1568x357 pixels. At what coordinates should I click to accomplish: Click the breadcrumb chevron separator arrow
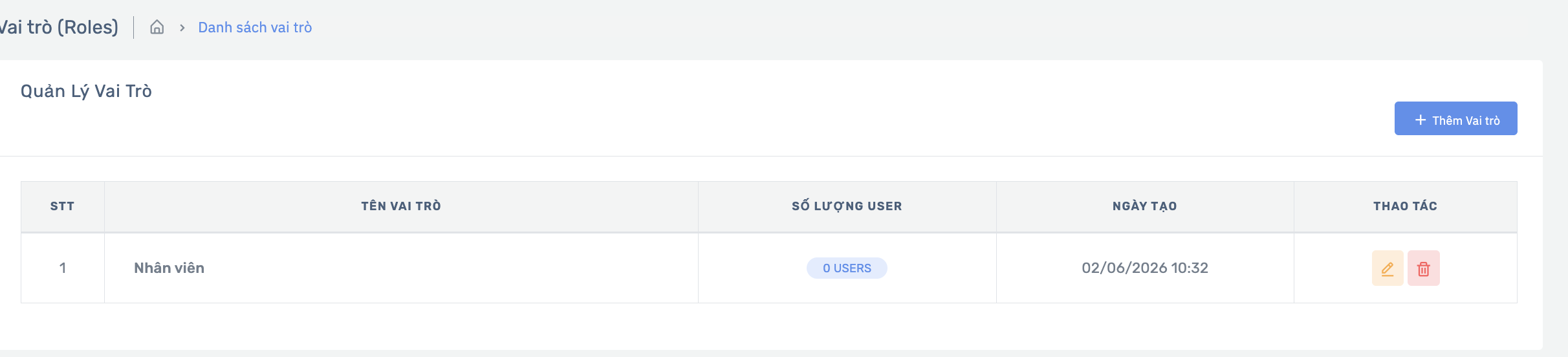(x=182, y=28)
